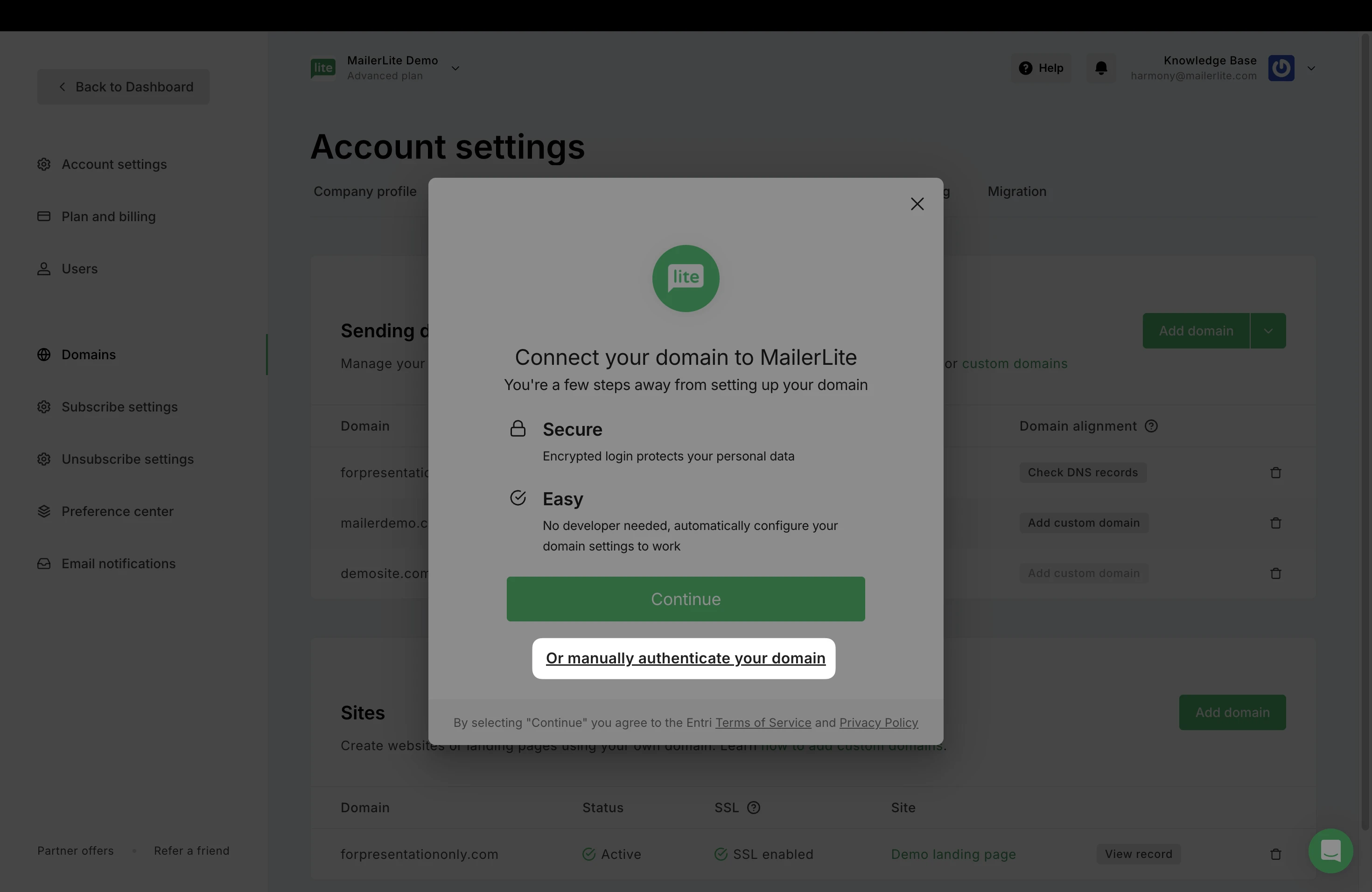Close the Connect your domain dialog
The height and width of the screenshot is (892, 1372).
point(917,204)
